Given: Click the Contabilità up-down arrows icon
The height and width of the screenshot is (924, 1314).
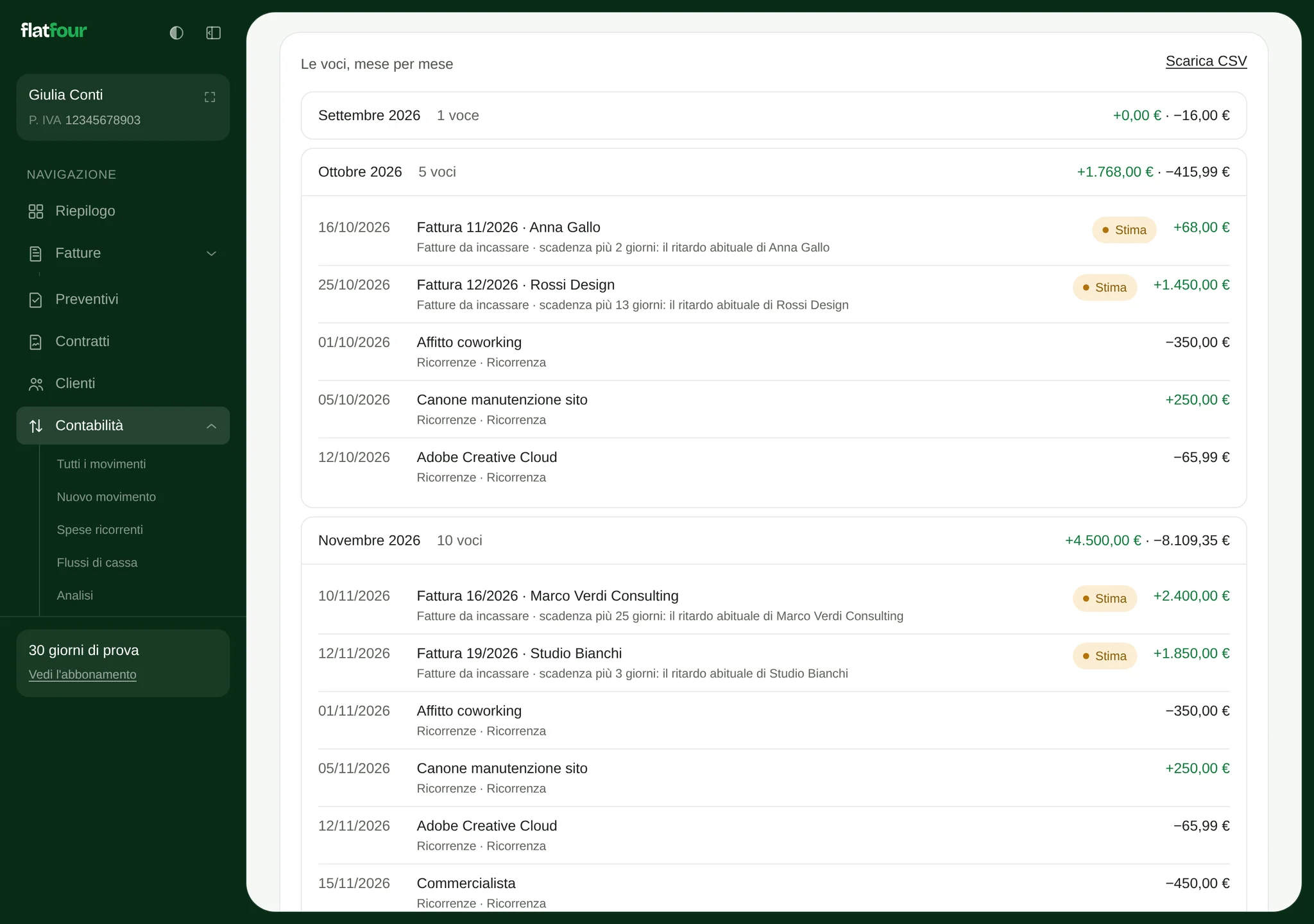Looking at the screenshot, I should click(36, 425).
